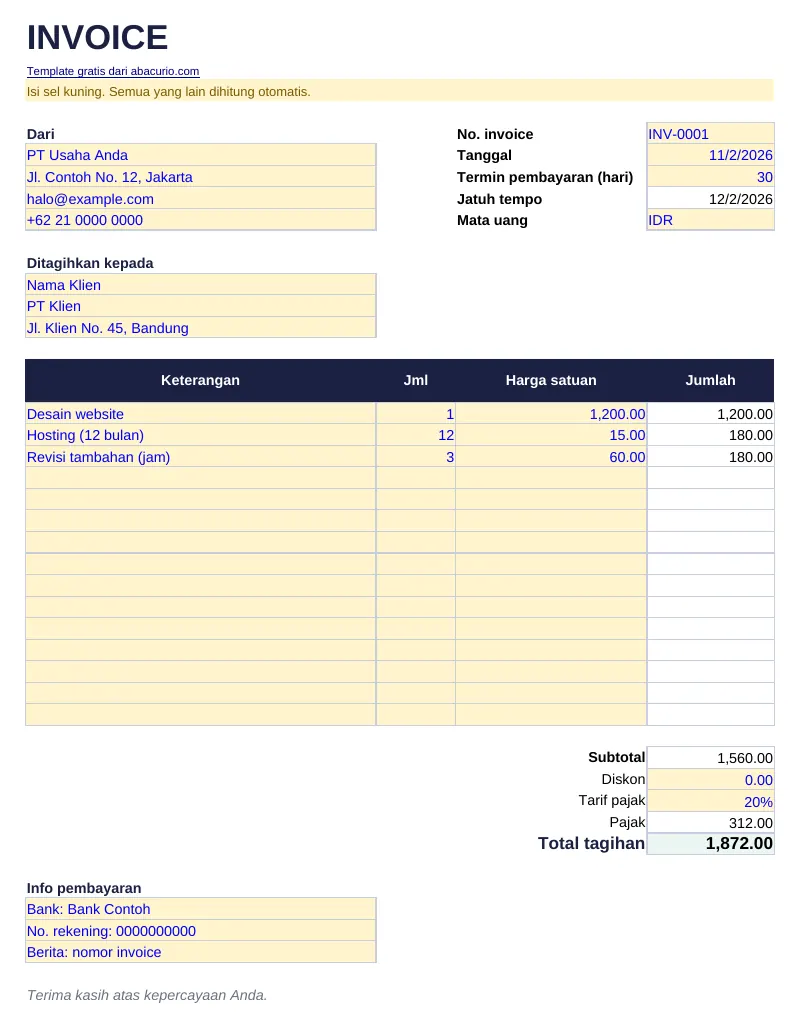Image resolution: width=799 pixels, height=1027 pixels.
Task: Select the Total tagihan label
Action: click(591, 843)
